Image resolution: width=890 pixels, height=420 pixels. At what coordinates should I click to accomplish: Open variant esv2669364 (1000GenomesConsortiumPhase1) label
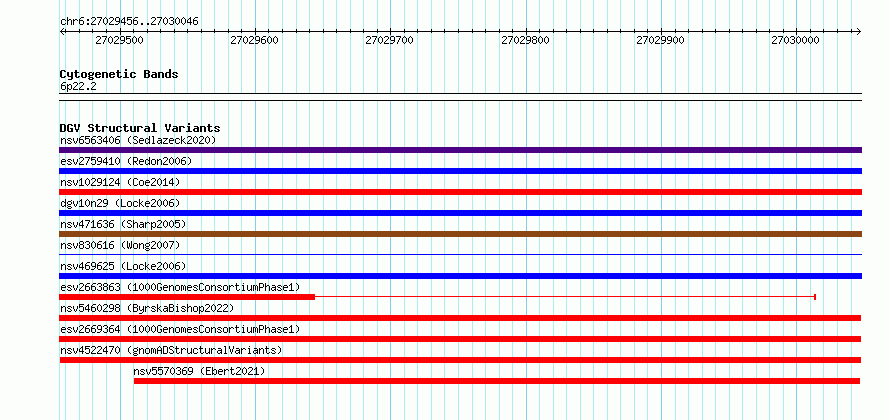tap(180, 329)
